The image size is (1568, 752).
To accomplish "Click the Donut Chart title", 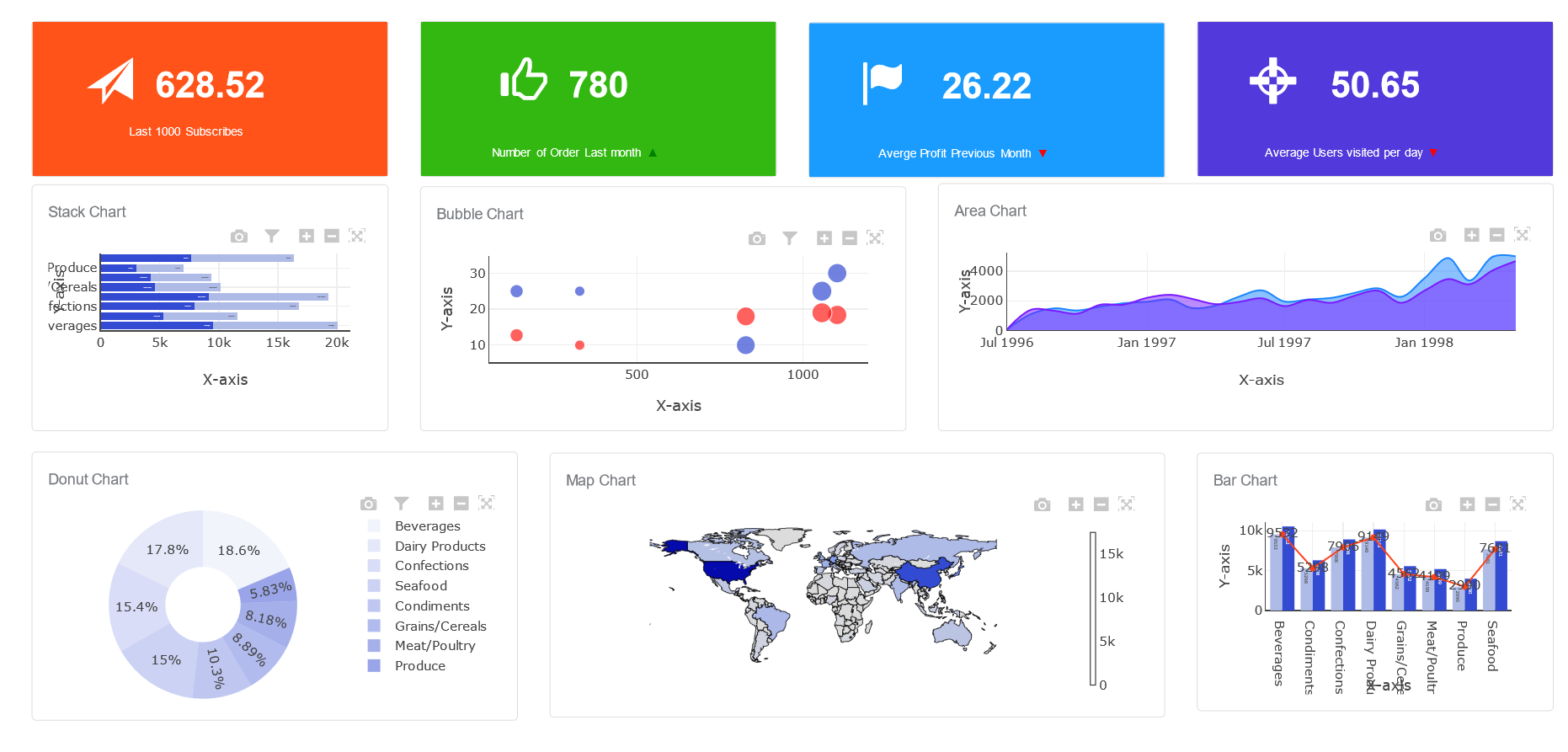I will (x=88, y=480).
